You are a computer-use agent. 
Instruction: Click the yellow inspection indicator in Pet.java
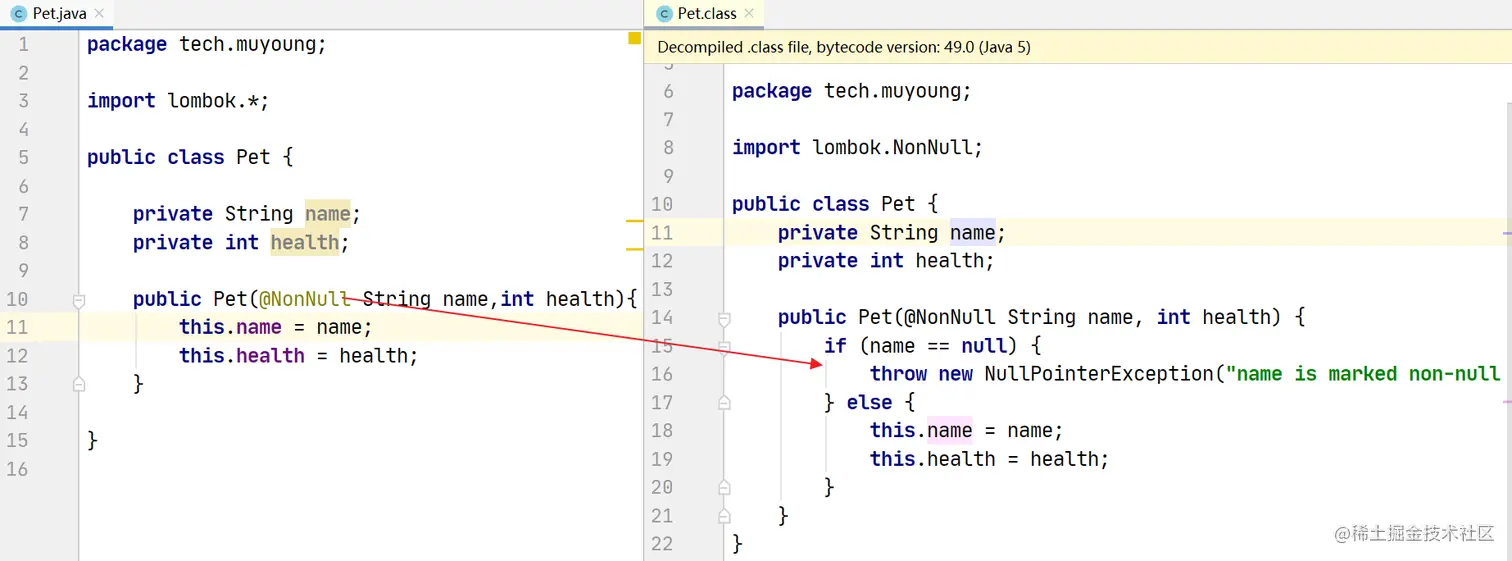(x=634, y=39)
